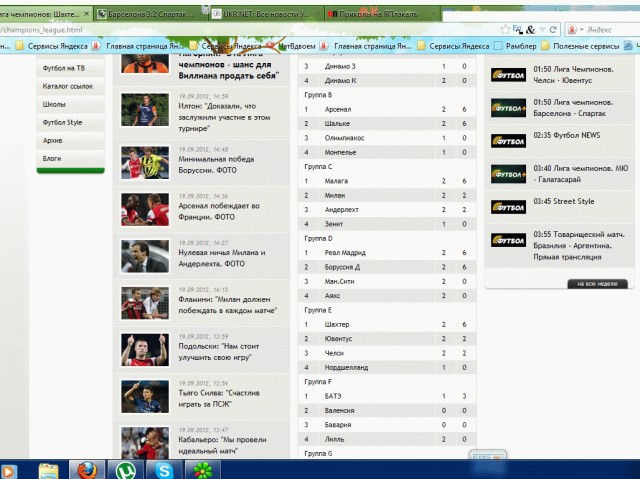Open Блоги in the sidebar menu

coord(71,158)
